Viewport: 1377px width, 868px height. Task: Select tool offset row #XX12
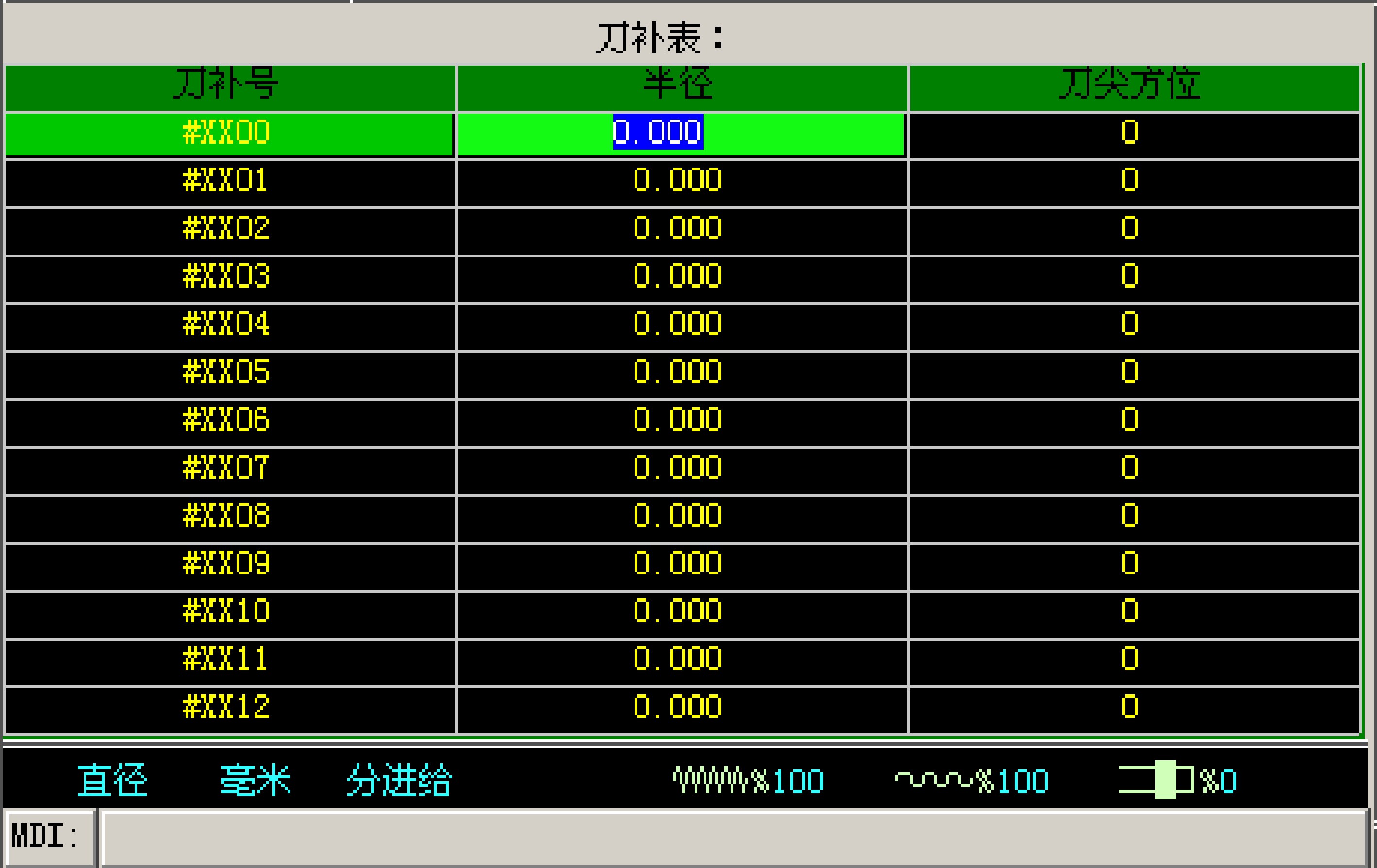click(230, 711)
